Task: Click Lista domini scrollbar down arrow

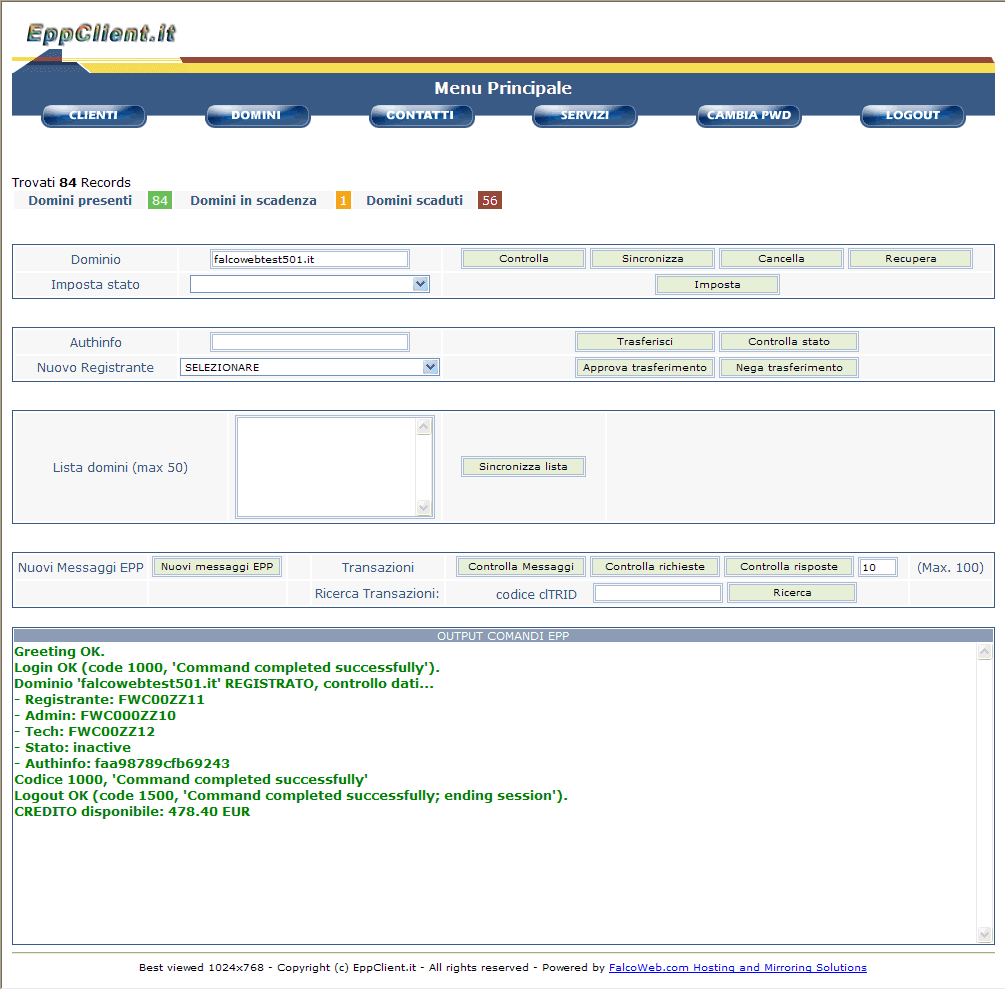Action: click(x=424, y=507)
